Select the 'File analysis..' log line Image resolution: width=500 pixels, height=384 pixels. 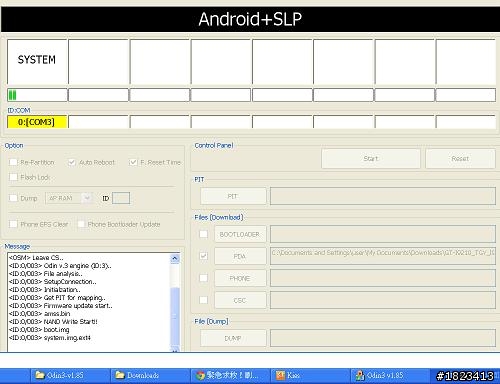tap(46, 274)
